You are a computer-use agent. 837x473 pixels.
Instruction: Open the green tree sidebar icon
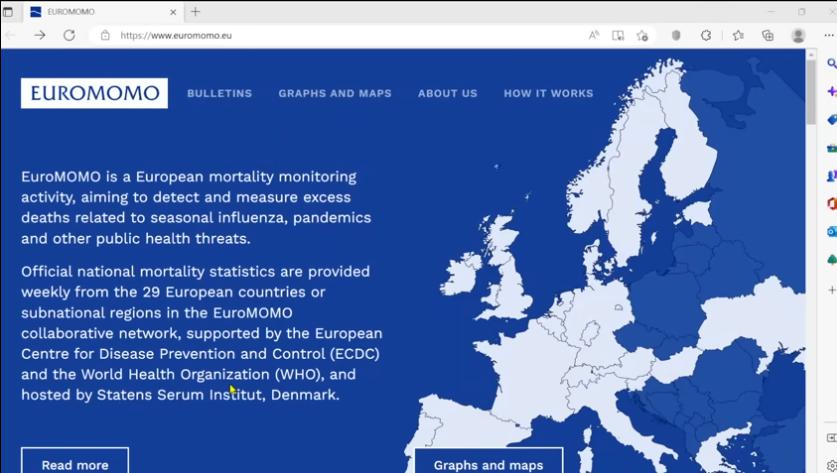point(832,259)
